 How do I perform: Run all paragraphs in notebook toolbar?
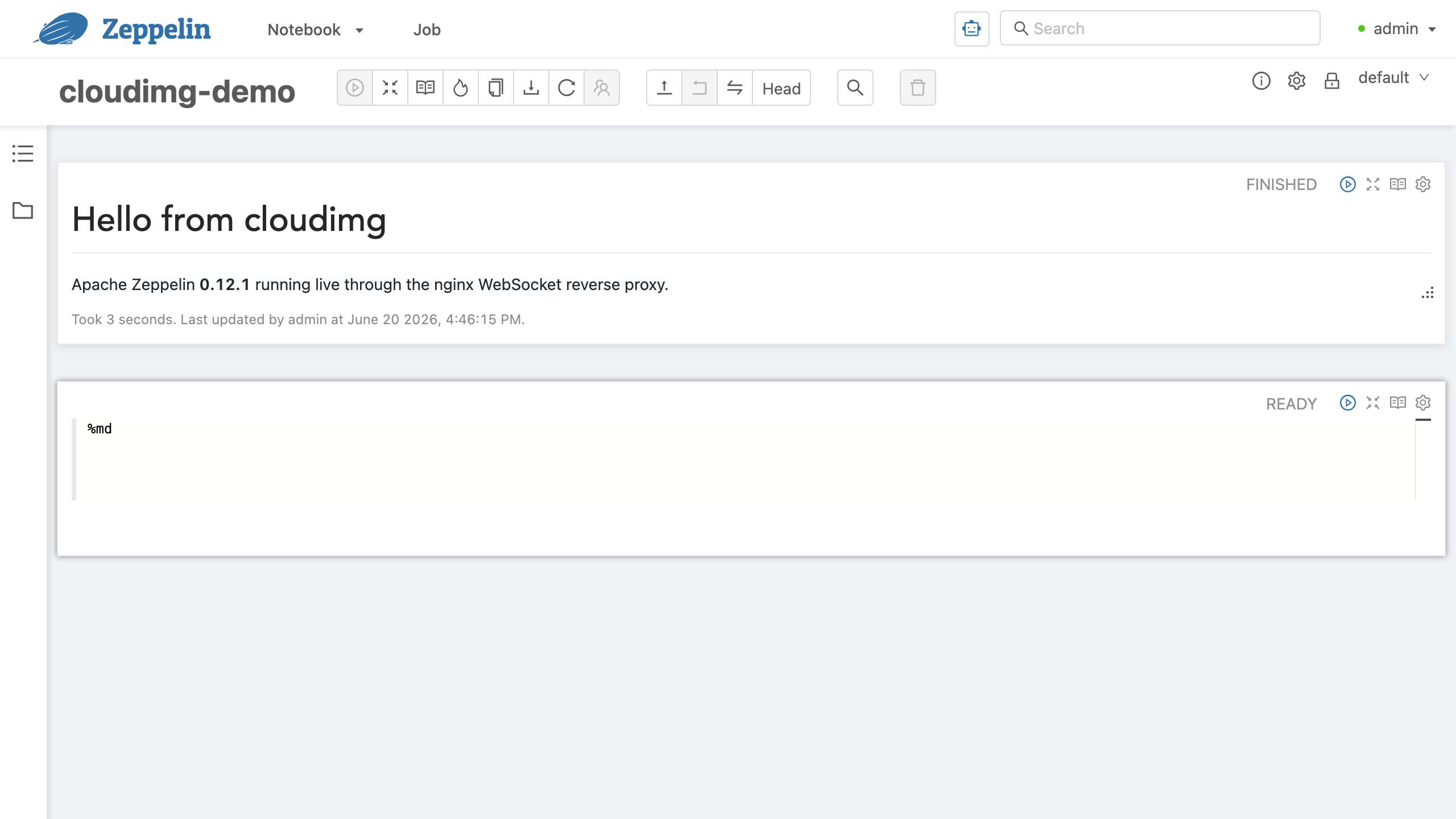click(355, 88)
